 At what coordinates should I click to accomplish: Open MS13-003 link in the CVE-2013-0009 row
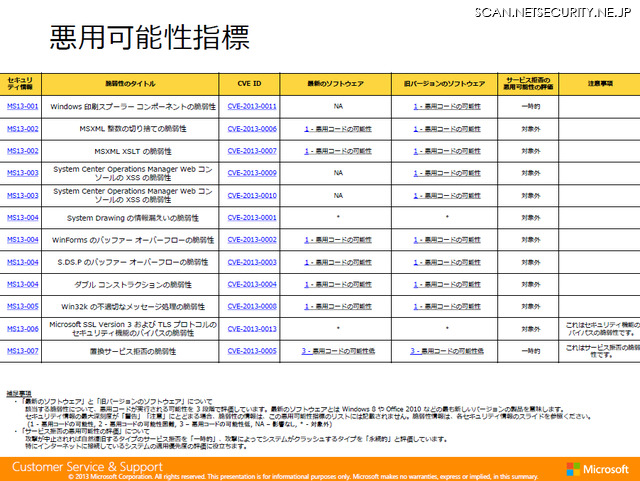point(22,173)
